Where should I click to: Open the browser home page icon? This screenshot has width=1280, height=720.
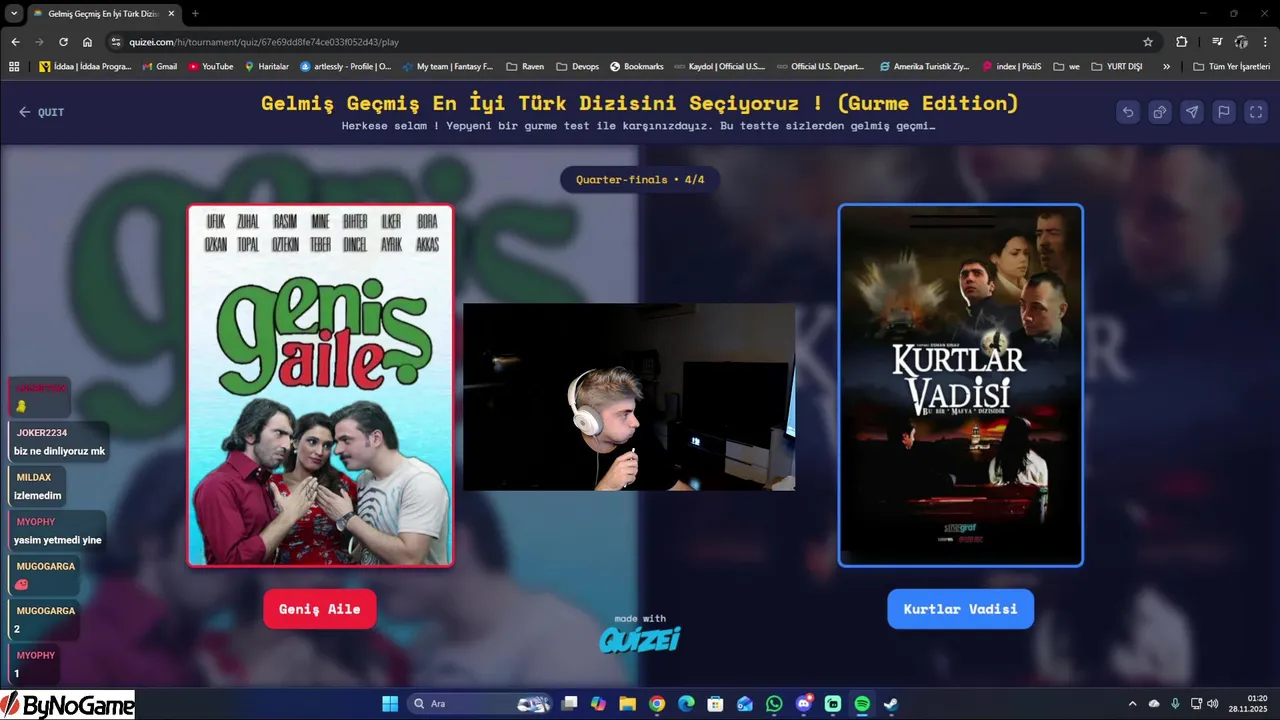click(x=87, y=42)
